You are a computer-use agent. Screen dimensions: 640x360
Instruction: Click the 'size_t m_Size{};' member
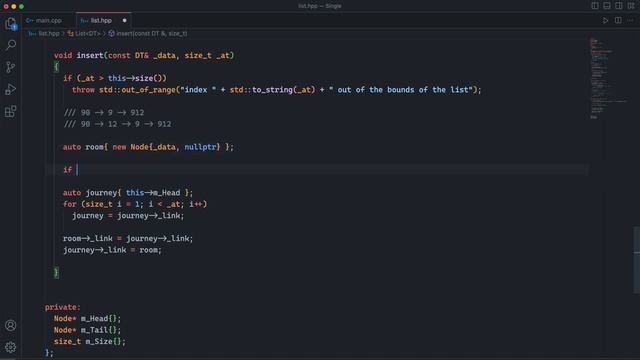coord(90,341)
